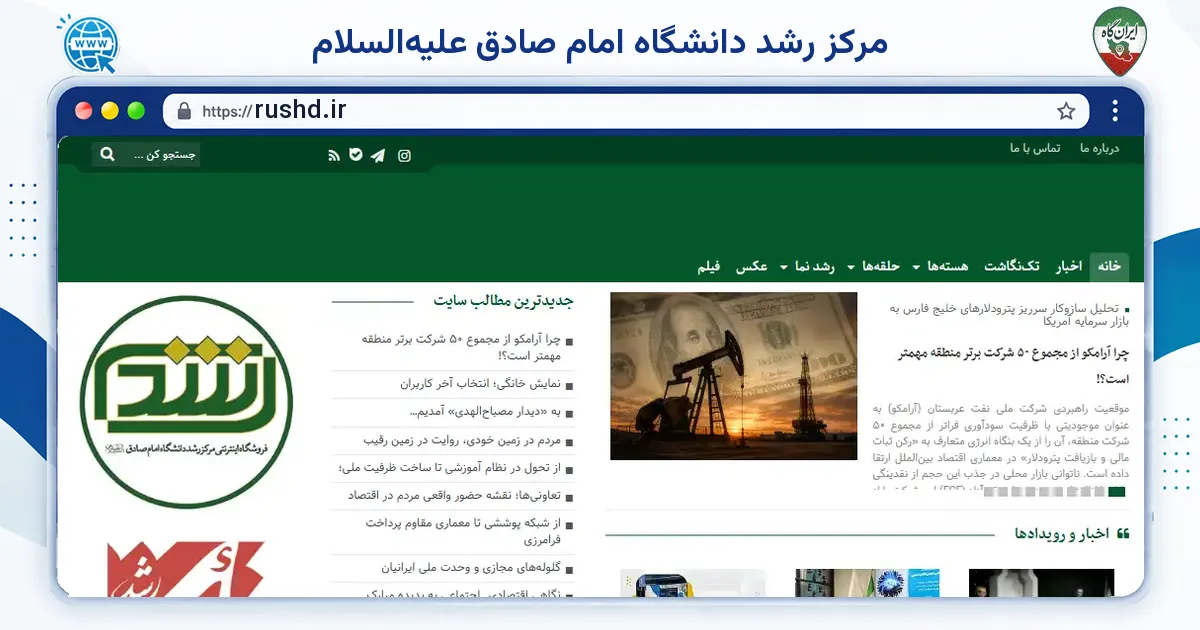This screenshot has height=630, width=1200.
Task: Open the حلقه‌ها menu label
Action: 879,266
